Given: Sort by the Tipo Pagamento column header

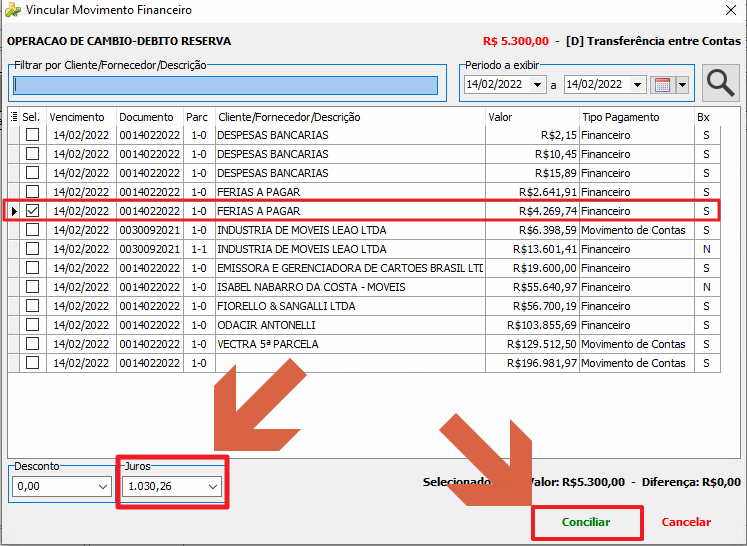Looking at the screenshot, I should click(636, 117).
